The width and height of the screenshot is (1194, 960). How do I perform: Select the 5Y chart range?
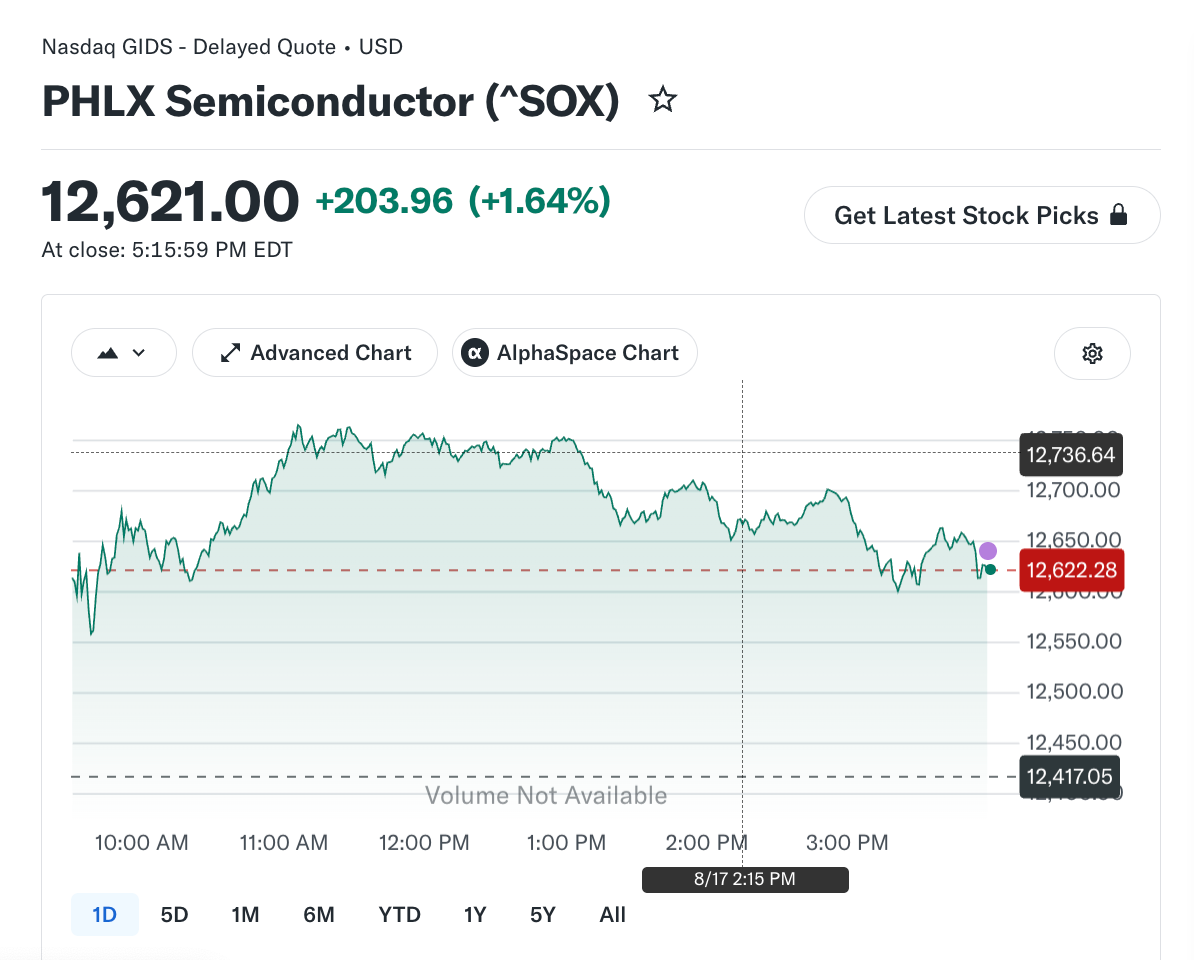tap(543, 914)
